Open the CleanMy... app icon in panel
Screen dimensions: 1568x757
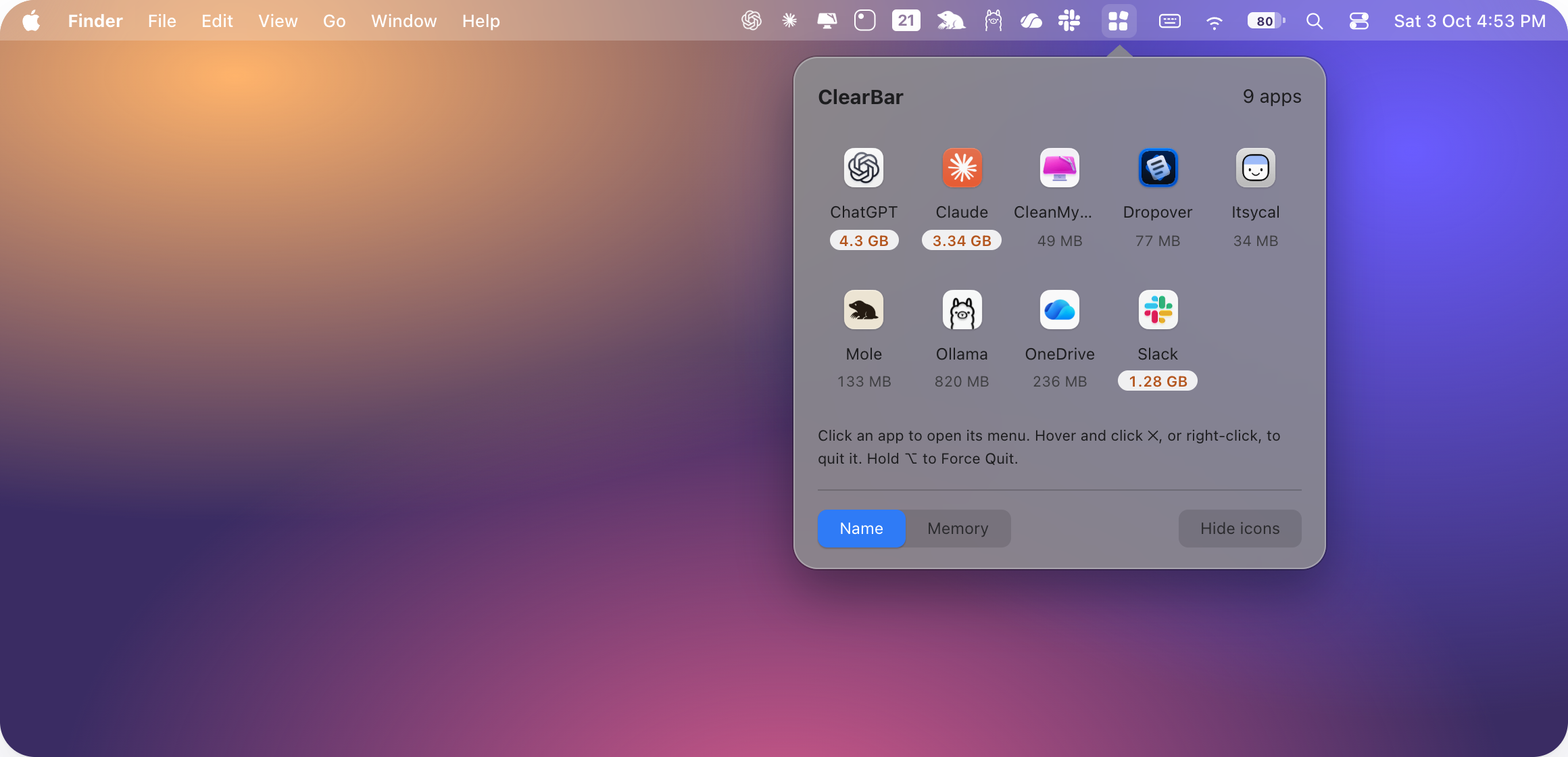(1060, 168)
